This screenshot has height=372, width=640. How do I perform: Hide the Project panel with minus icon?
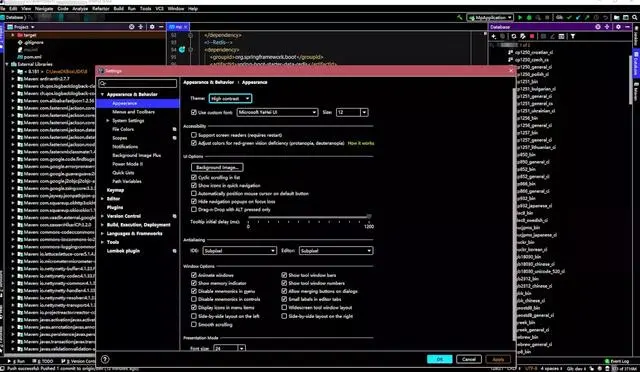point(161,27)
